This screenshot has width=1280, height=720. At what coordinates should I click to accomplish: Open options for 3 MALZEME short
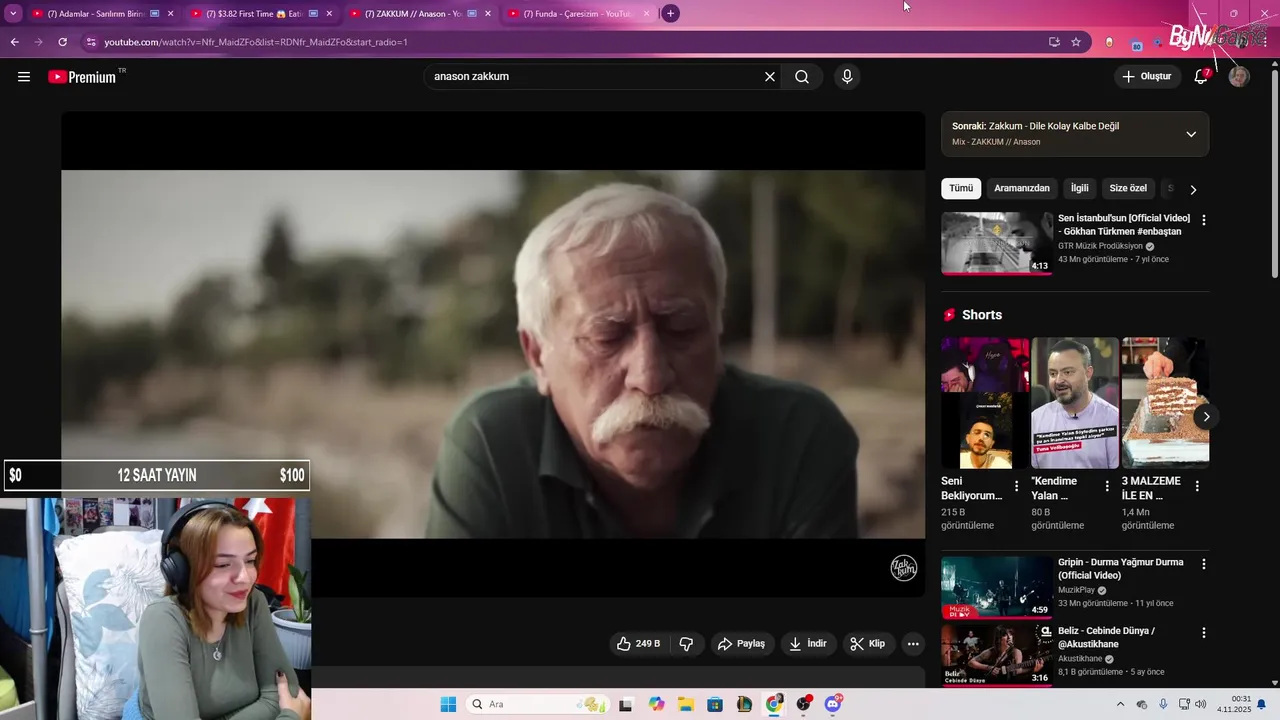click(1197, 486)
